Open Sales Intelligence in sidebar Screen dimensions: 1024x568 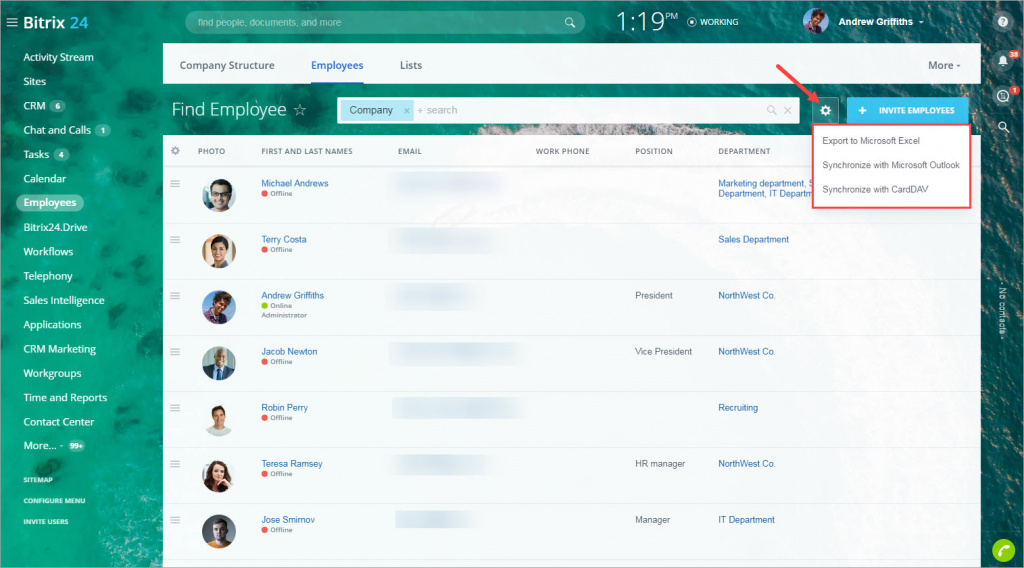(x=64, y=300)
